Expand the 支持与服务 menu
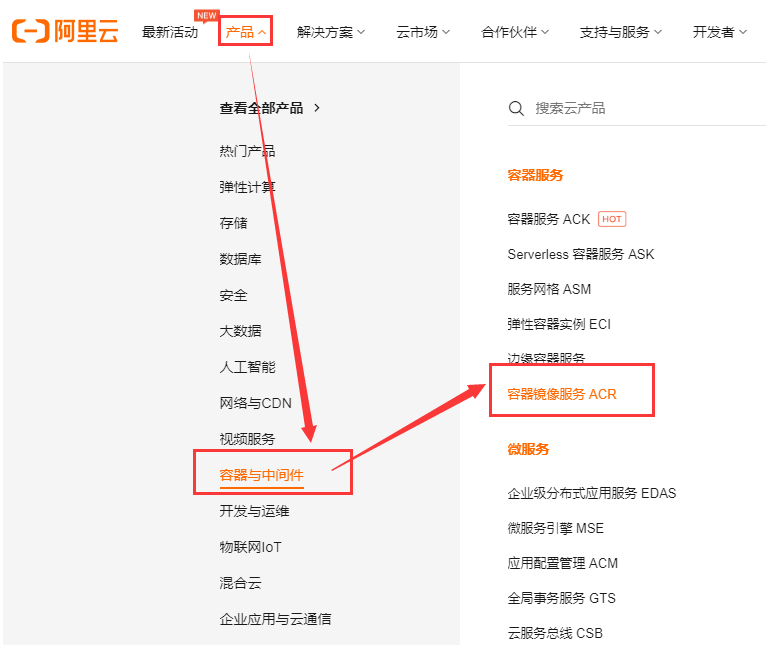This screenshot has height=648, width=768. 621,32
